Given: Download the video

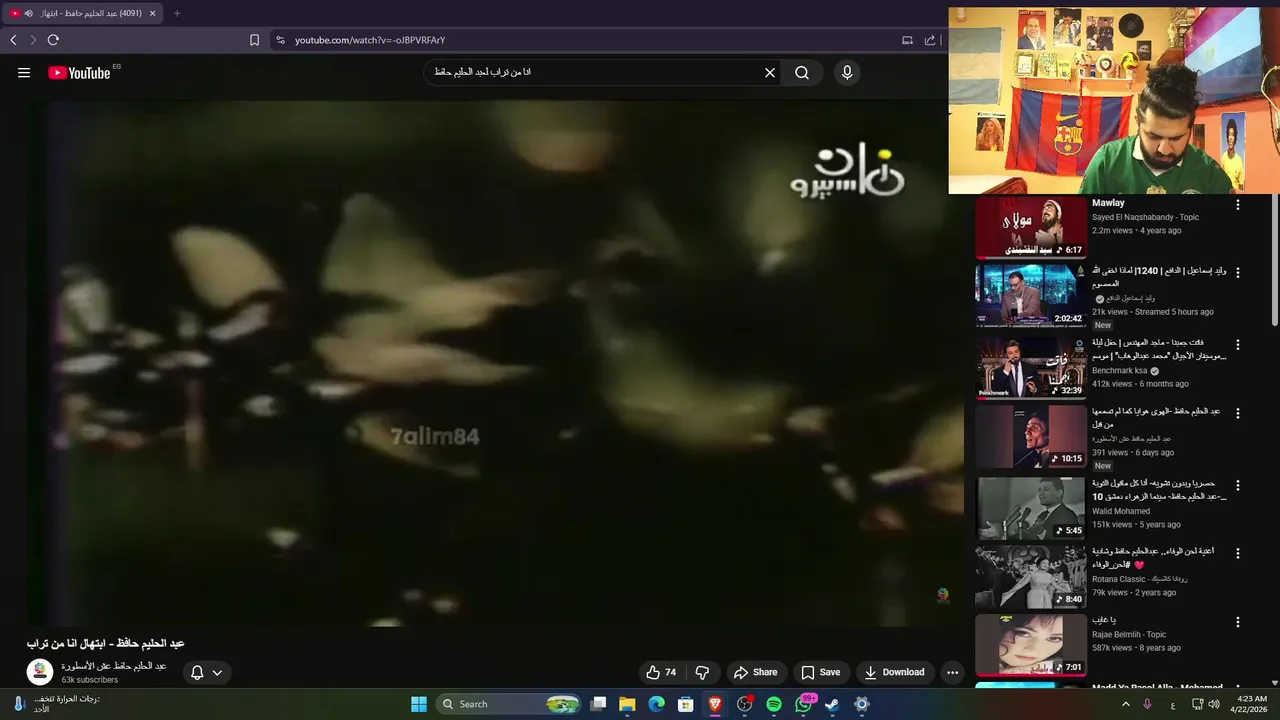Looking at the screenshot, I should [895, 672].
